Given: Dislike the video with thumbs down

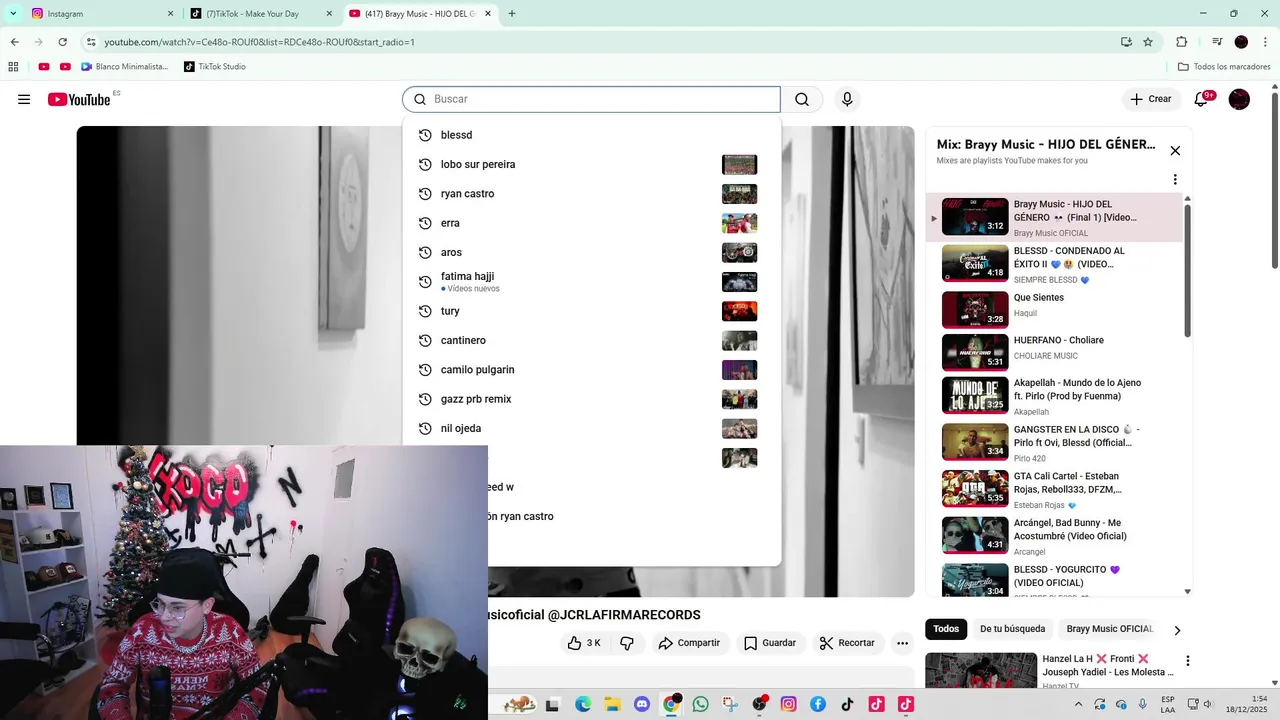Looking at the screenshot, I should [627, 643].
